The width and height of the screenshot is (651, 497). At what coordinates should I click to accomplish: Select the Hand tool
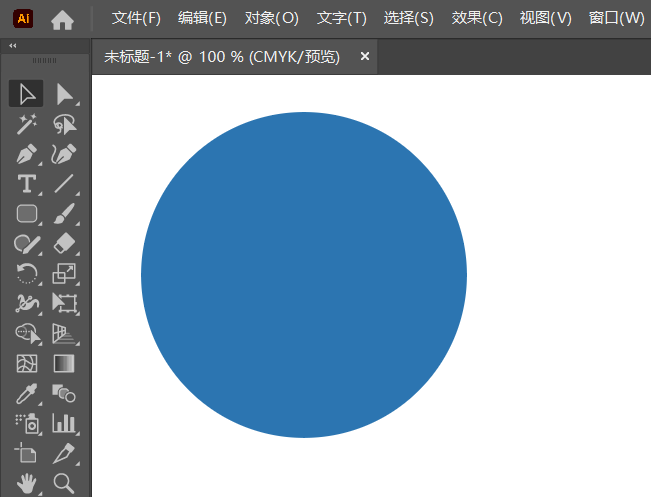click(x=26, y=483)
